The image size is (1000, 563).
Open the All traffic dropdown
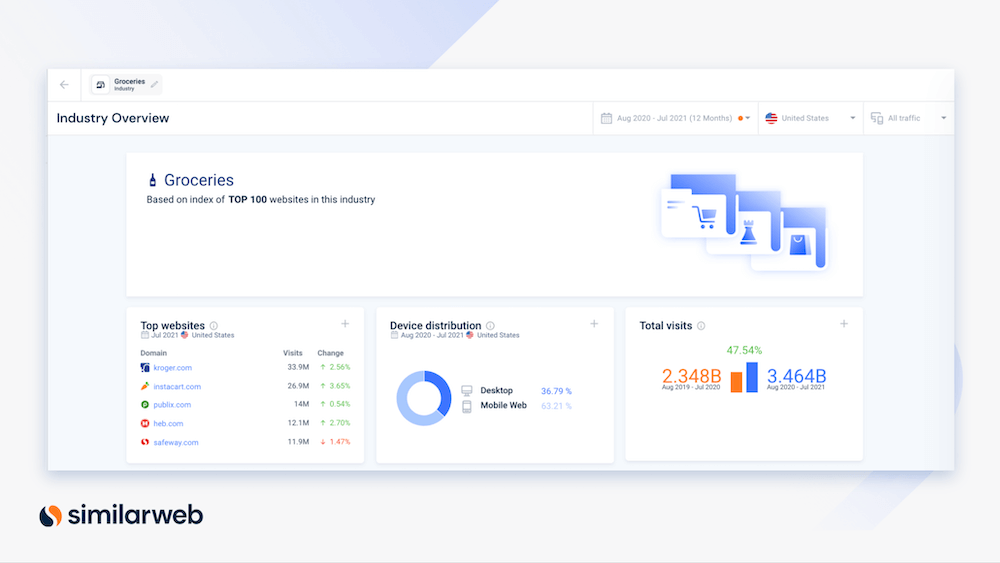[x=908, y=118]
